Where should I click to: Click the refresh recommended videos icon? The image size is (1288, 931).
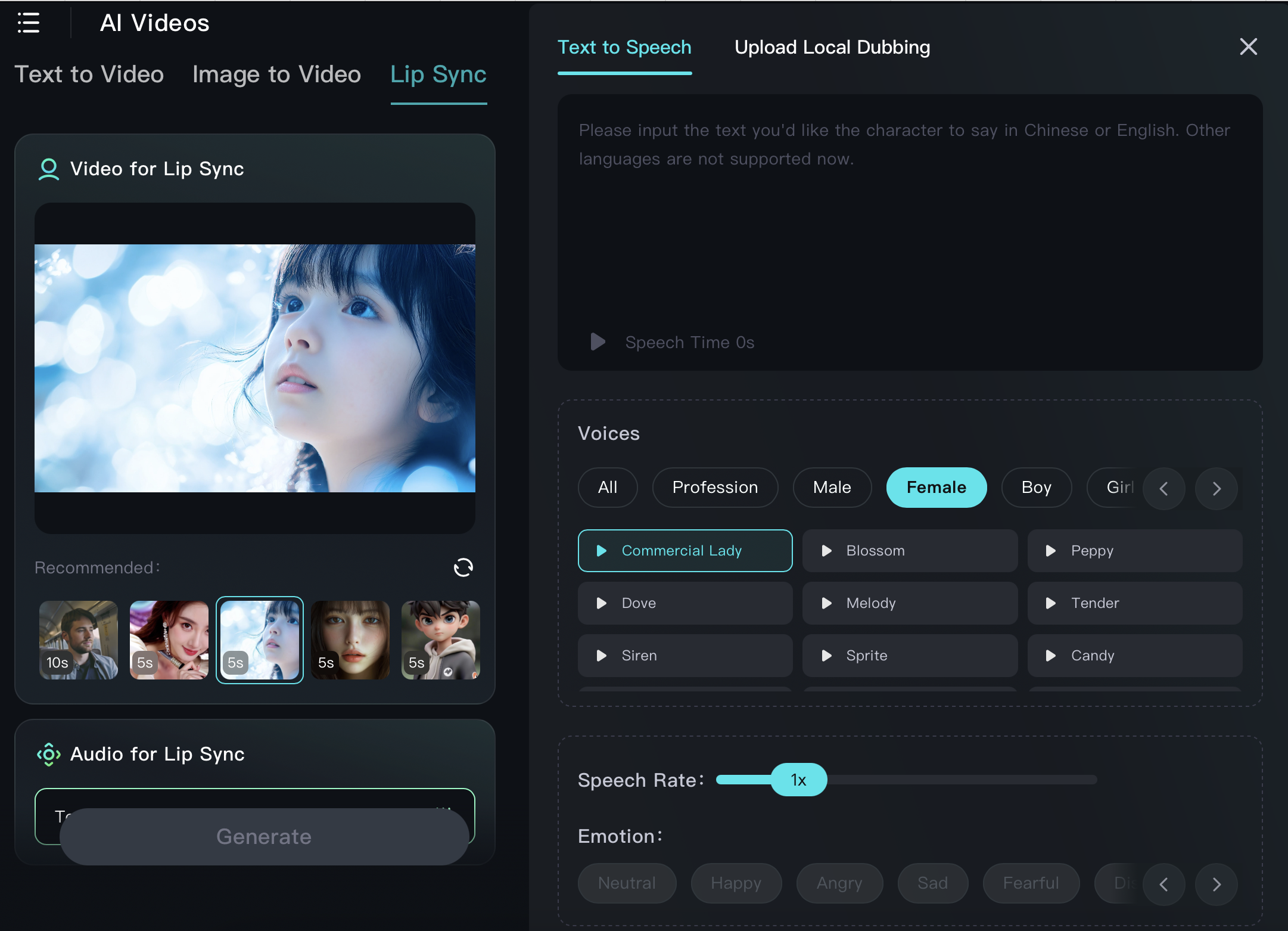(463, 567)
